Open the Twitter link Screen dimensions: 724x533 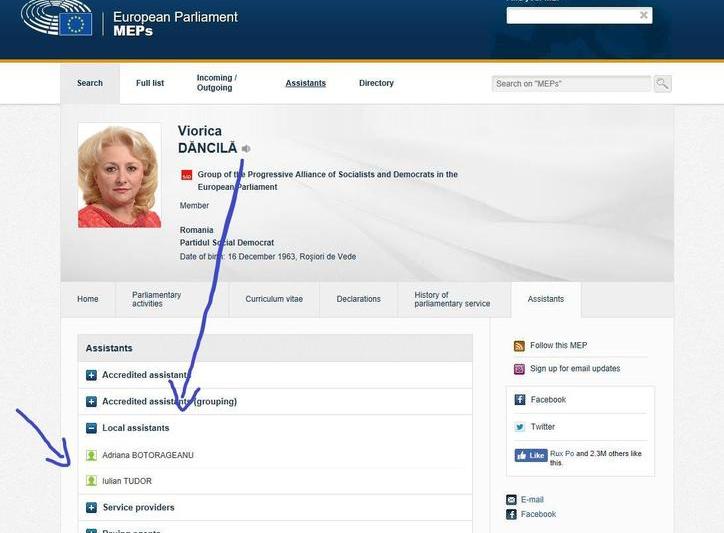(x=543, y=427)
